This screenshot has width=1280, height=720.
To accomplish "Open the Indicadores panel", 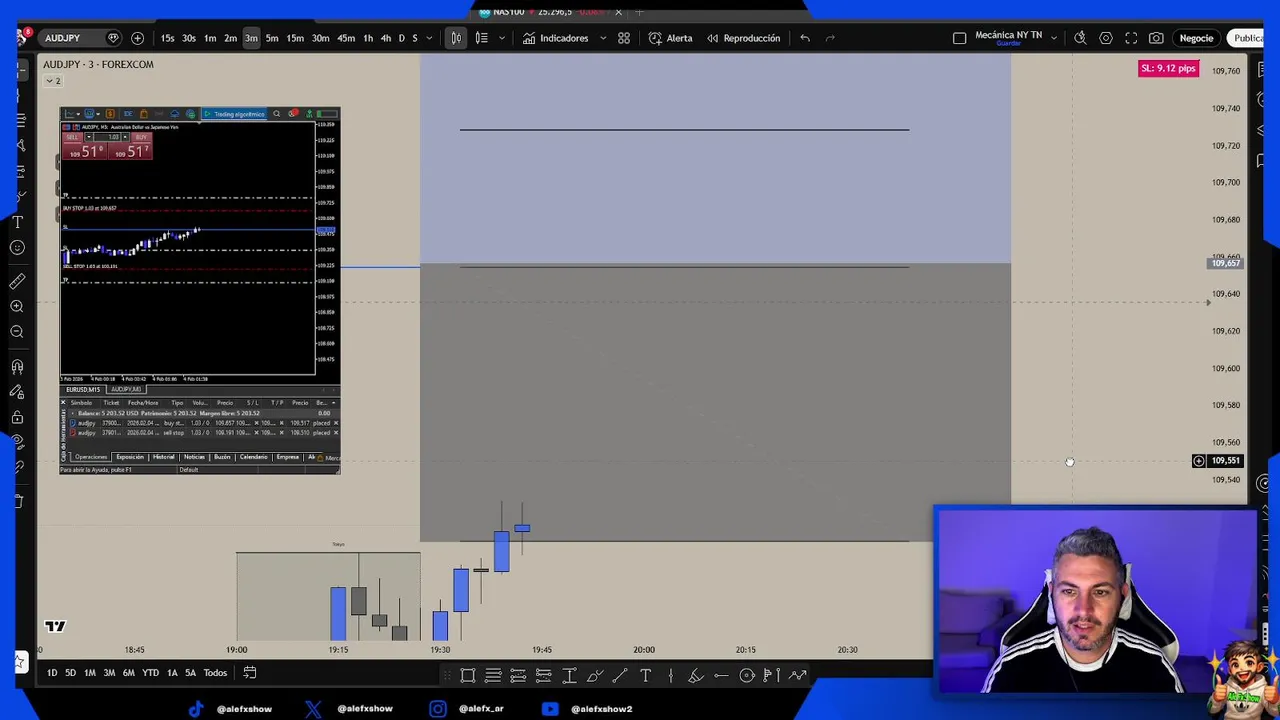I will tap(555, 38).
